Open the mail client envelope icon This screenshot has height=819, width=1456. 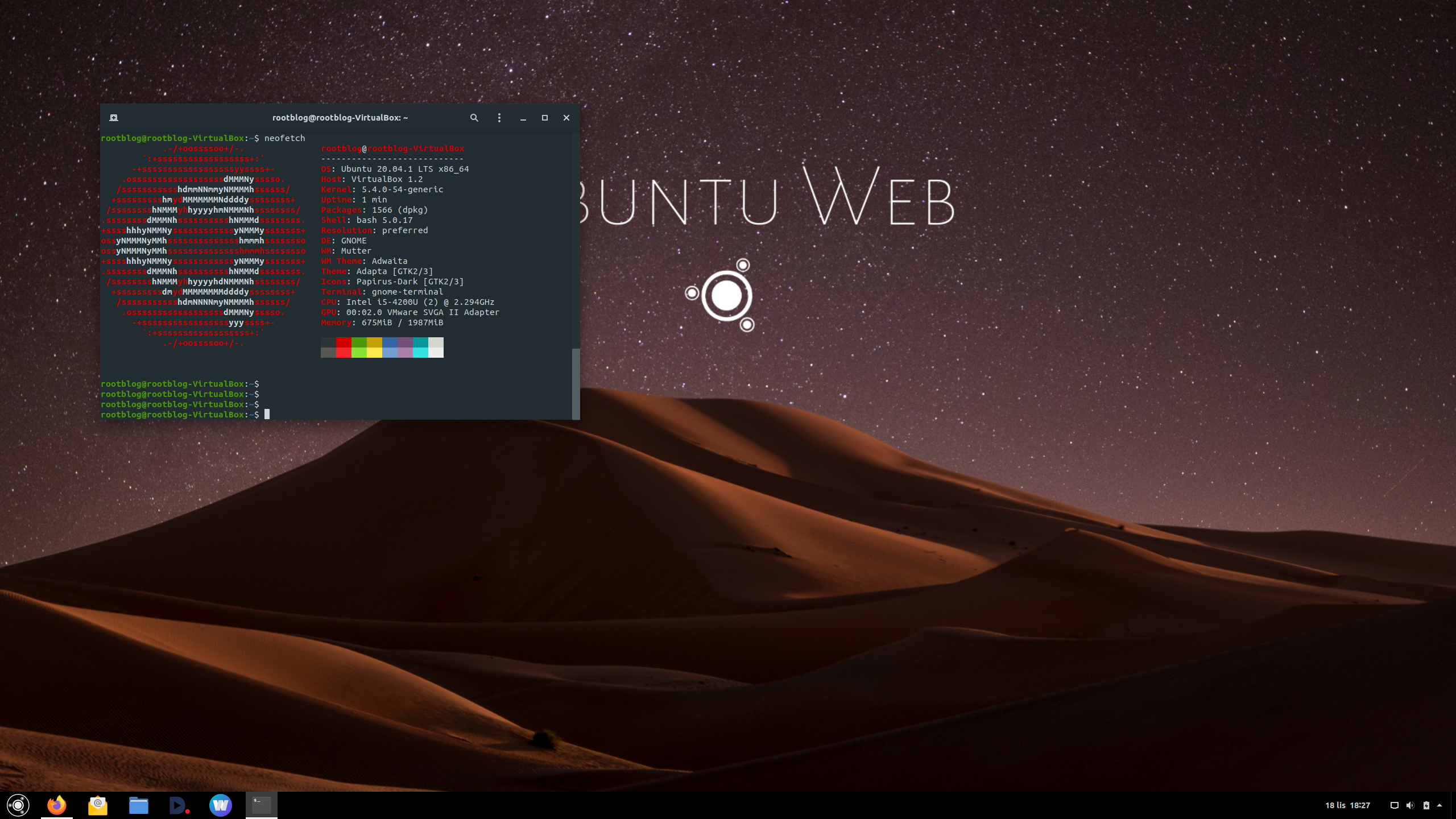(98, 805)
